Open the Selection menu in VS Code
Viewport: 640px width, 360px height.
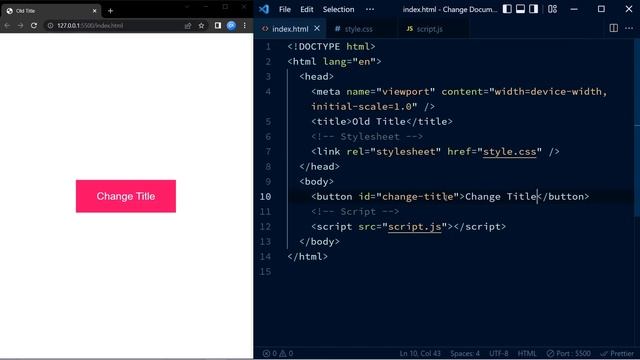[x=338, y=9]
